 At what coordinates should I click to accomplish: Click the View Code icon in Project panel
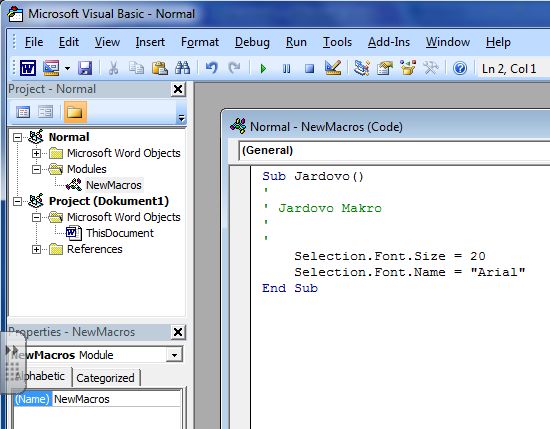[23, 112]
